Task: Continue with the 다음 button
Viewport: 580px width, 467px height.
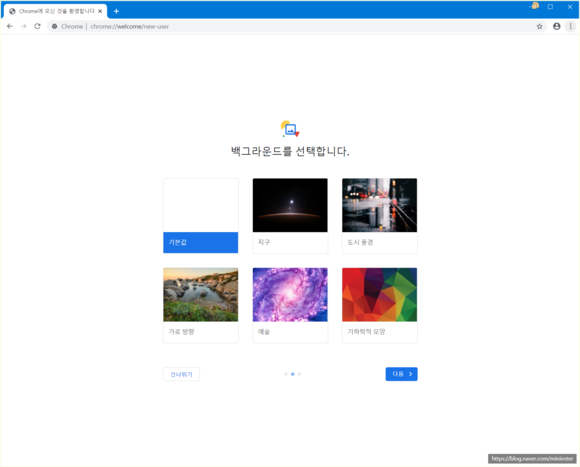Action: pyautogui.click(x=401, y=374)
